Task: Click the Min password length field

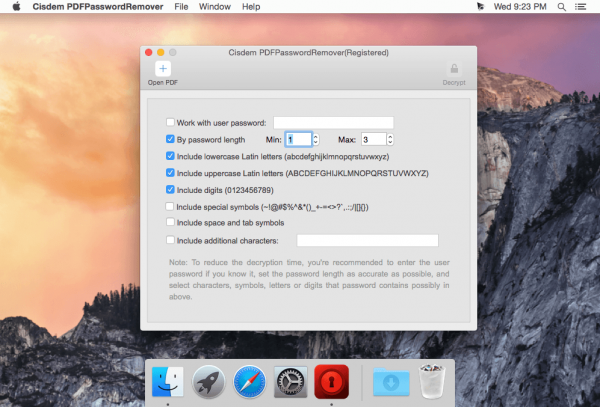Action: [298, 139]
